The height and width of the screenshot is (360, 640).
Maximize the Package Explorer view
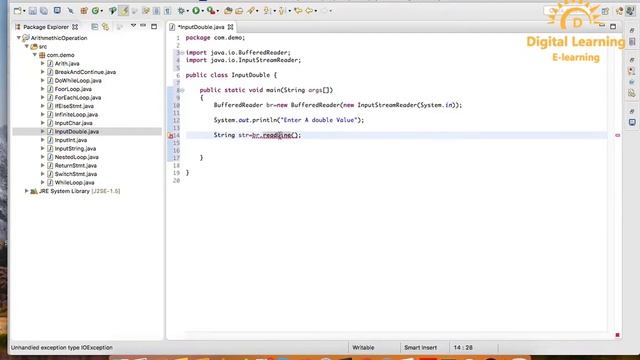coord(154,27)
